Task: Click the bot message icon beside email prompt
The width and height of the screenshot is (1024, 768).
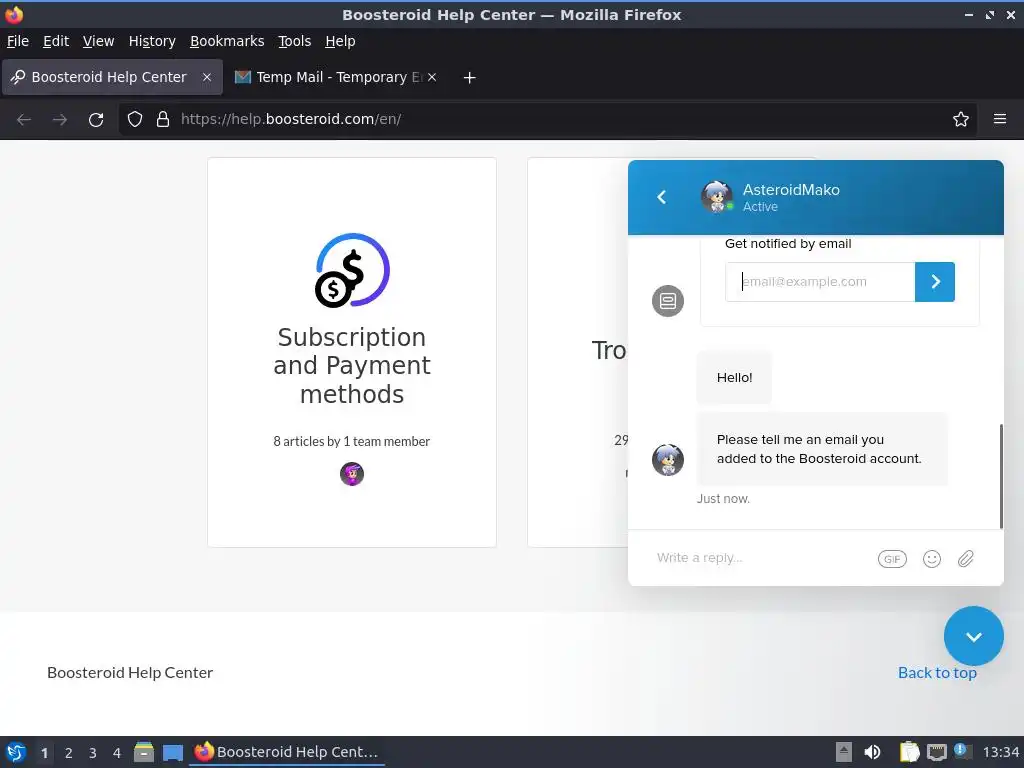Action: 667,301
